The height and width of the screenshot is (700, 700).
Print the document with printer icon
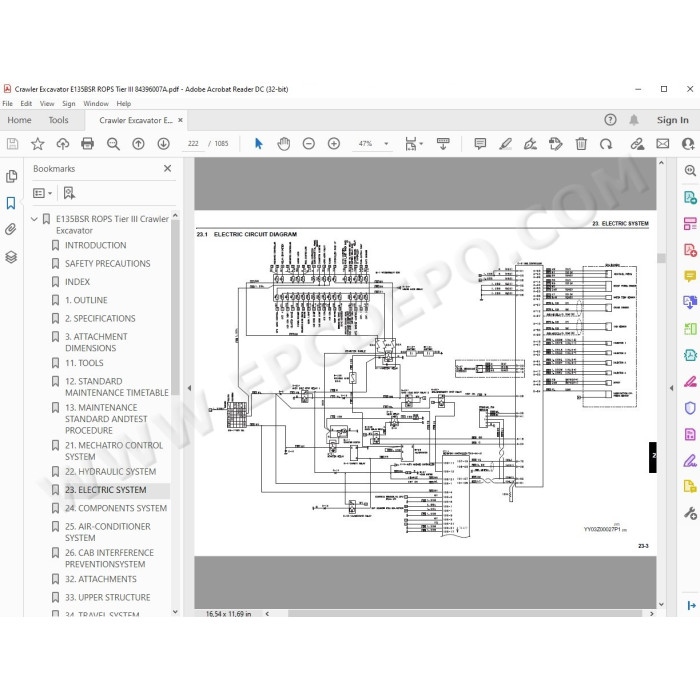[88, 144]
